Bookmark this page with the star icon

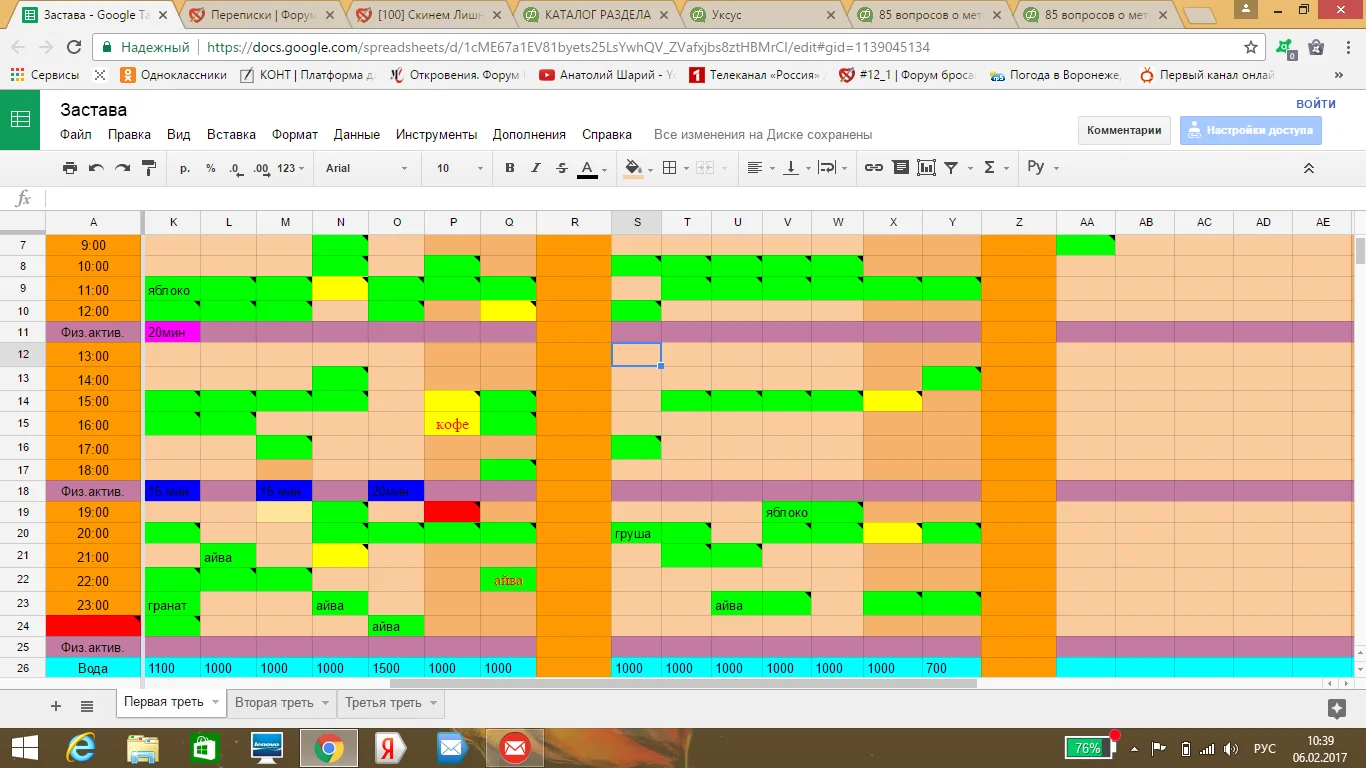[x=1251, y=47]
